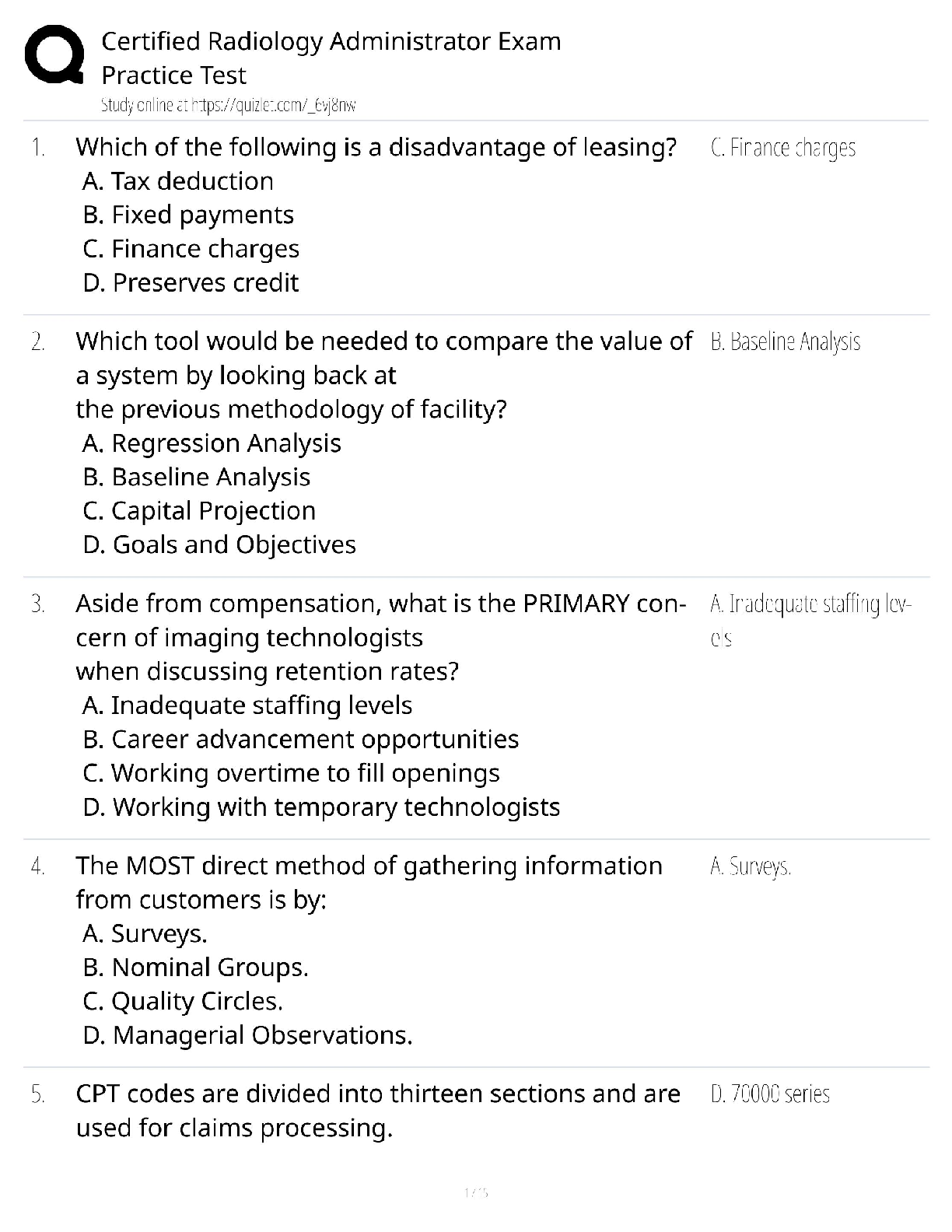Select option B. Fixed payments
The width and height of the screenshot is (952, 1232).
pyautogui.click(x=188, y=215)
